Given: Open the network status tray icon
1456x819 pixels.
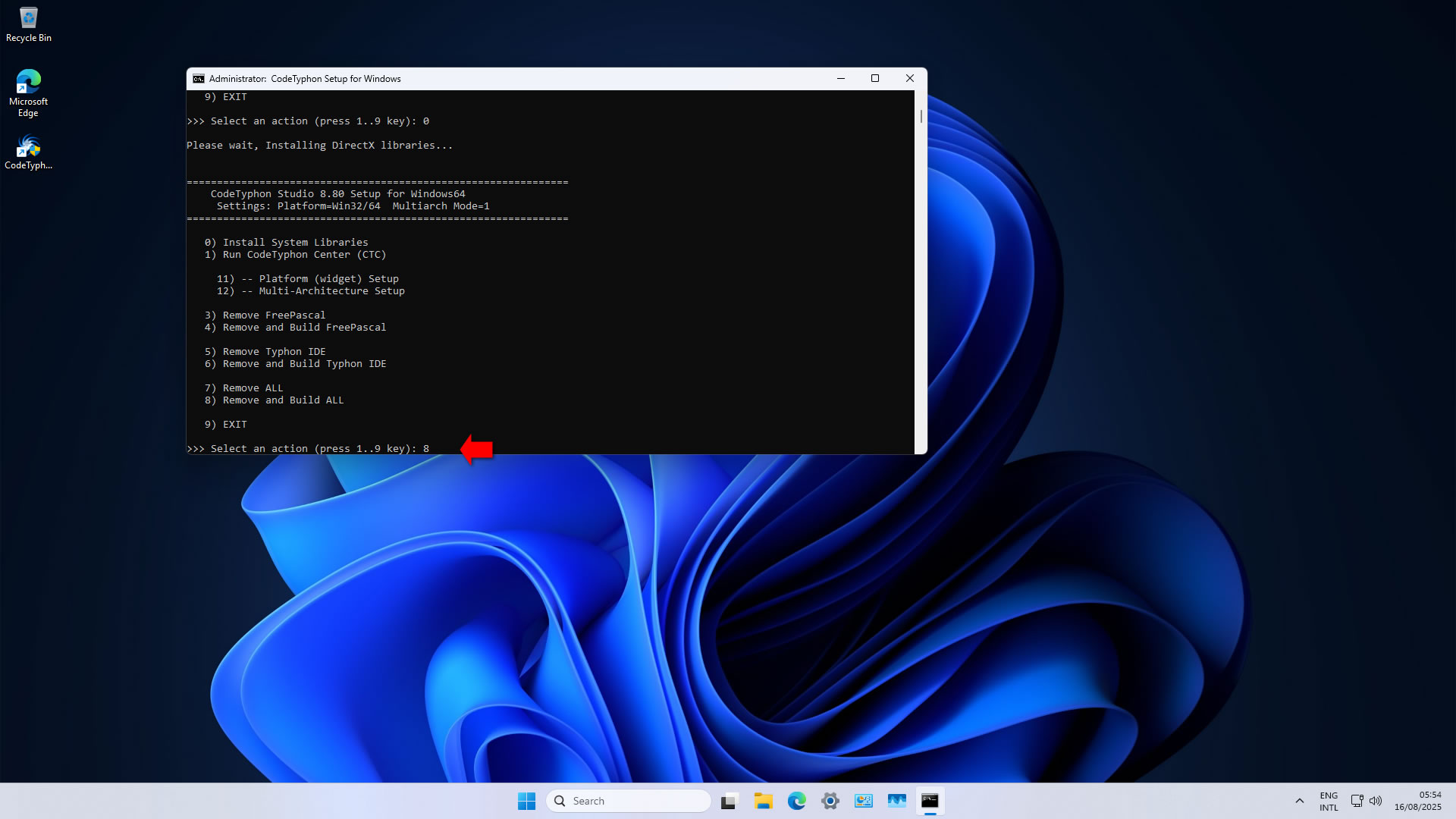Looking at the screenshot, I should tap(1357, 801).
